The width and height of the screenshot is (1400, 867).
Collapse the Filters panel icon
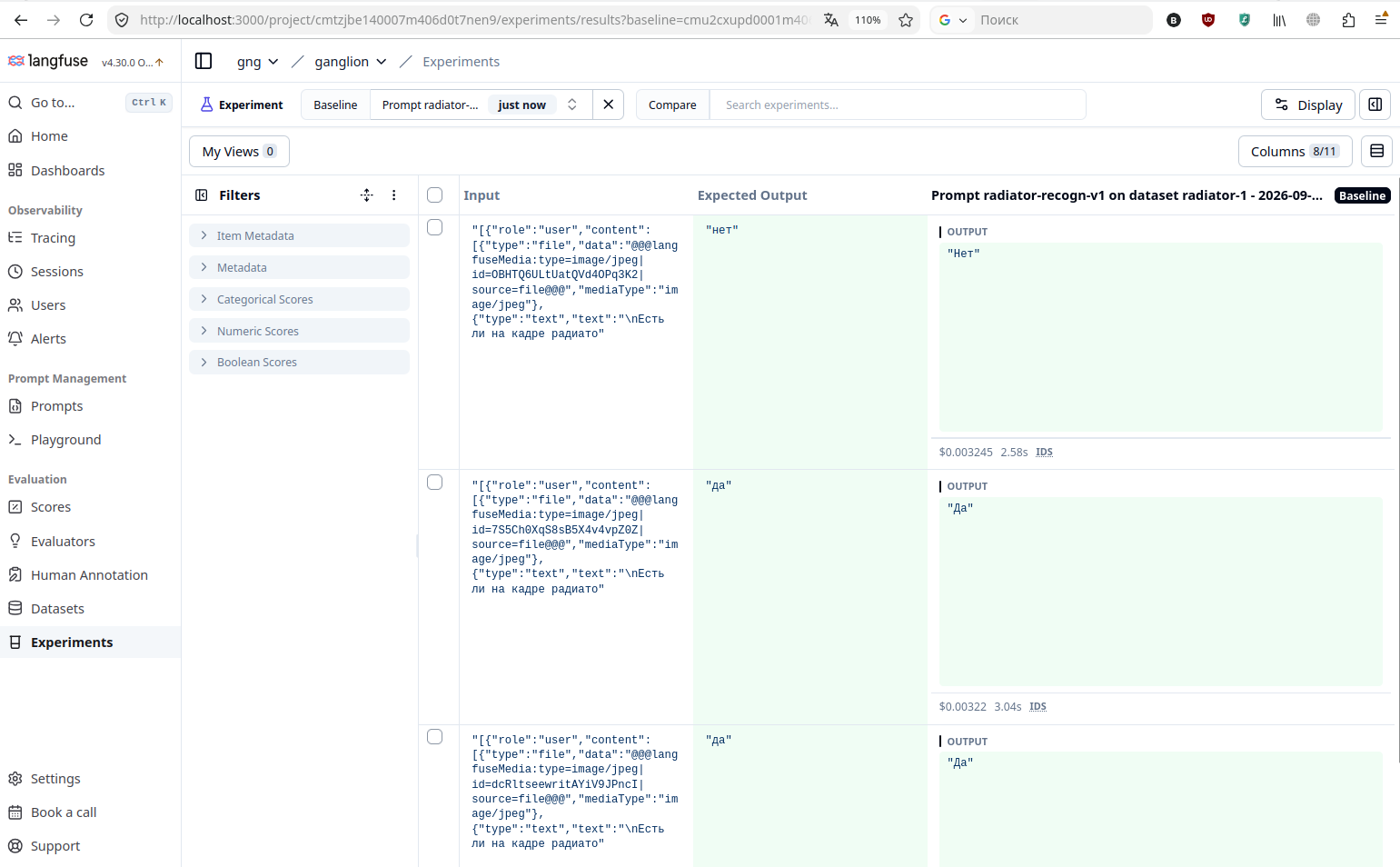coord(202,195)
